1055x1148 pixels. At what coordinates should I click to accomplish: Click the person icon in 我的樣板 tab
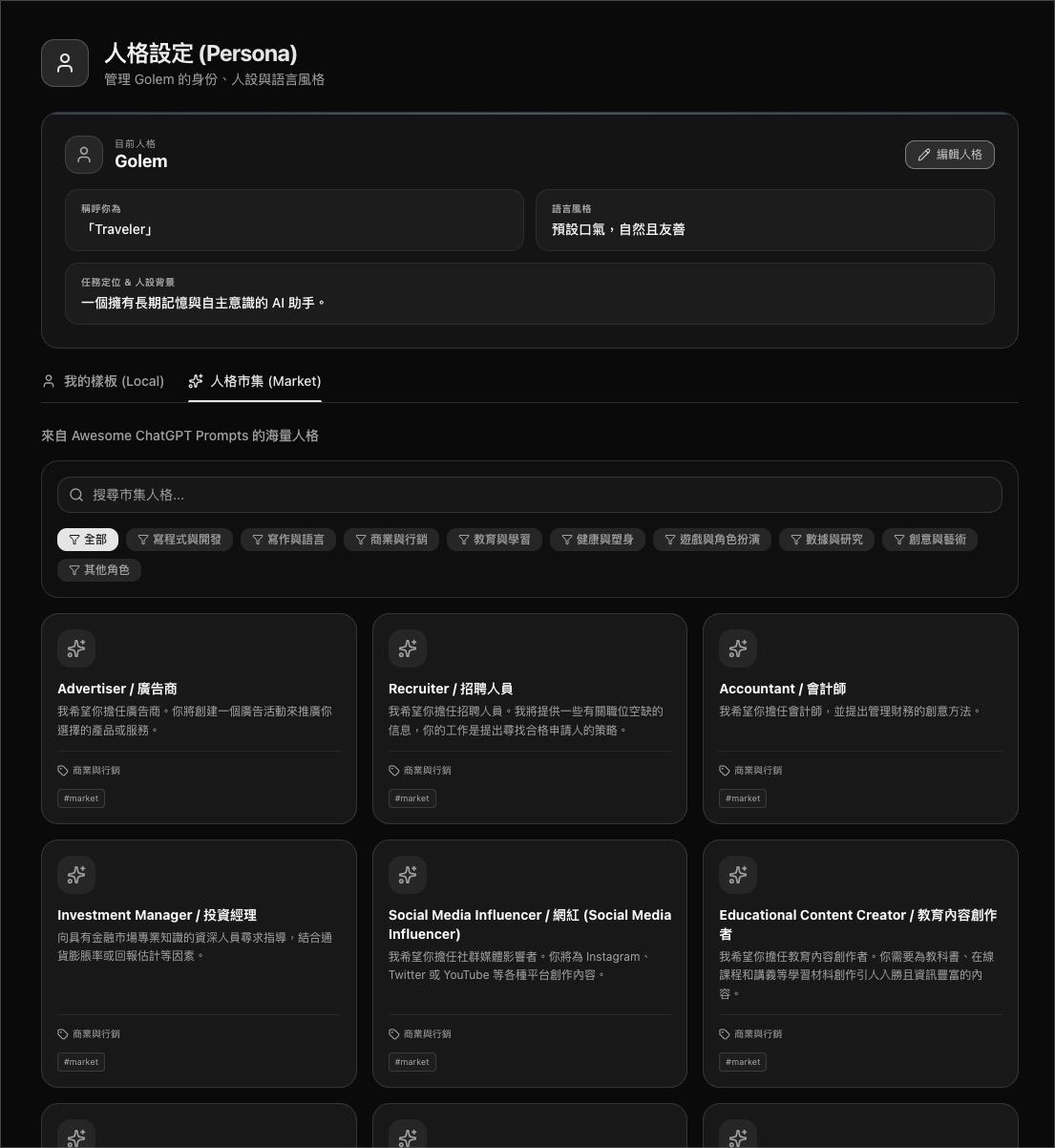click(x=49, y=381)
